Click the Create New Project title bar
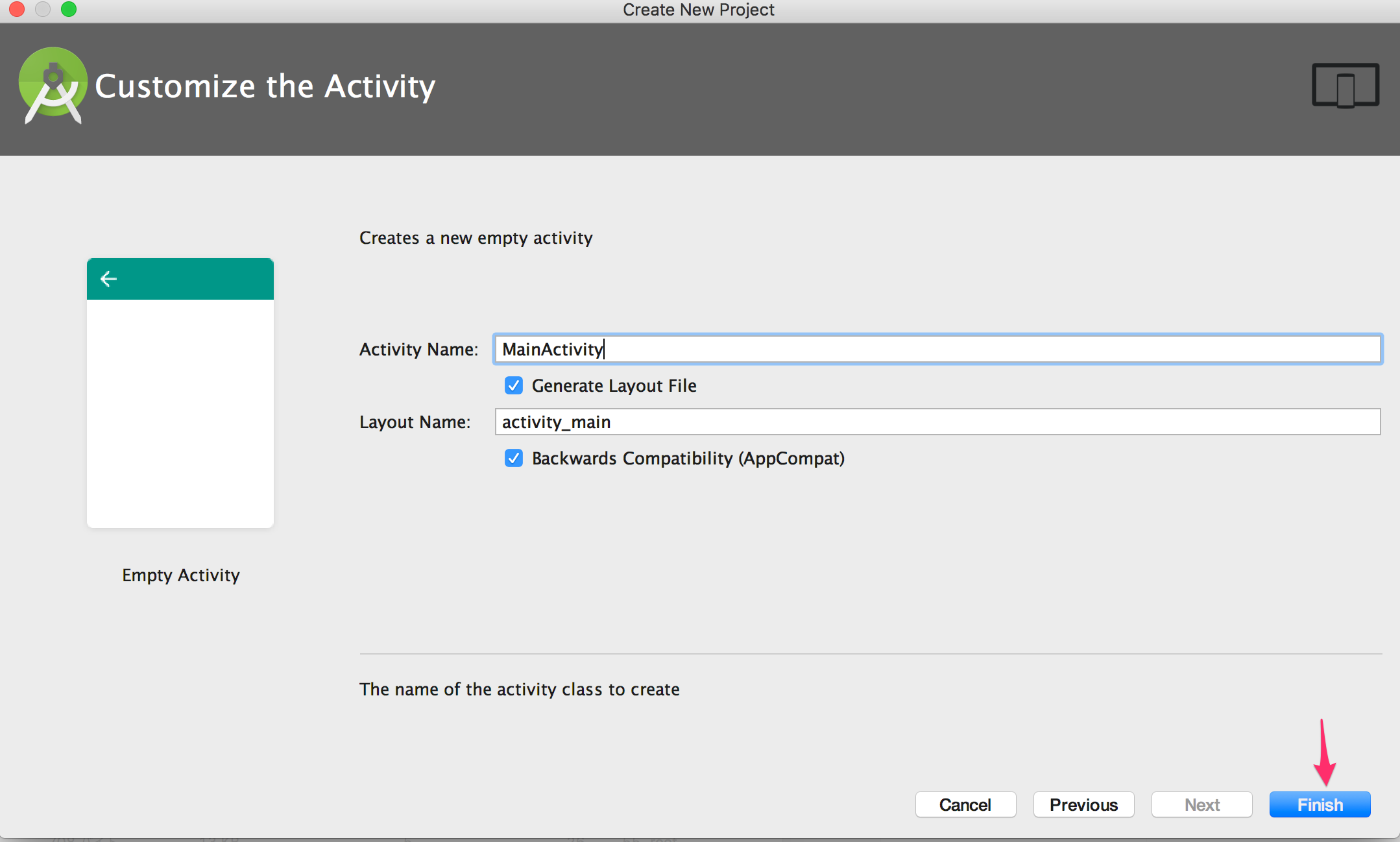1400x842 pixels. [x=698, y=10]
